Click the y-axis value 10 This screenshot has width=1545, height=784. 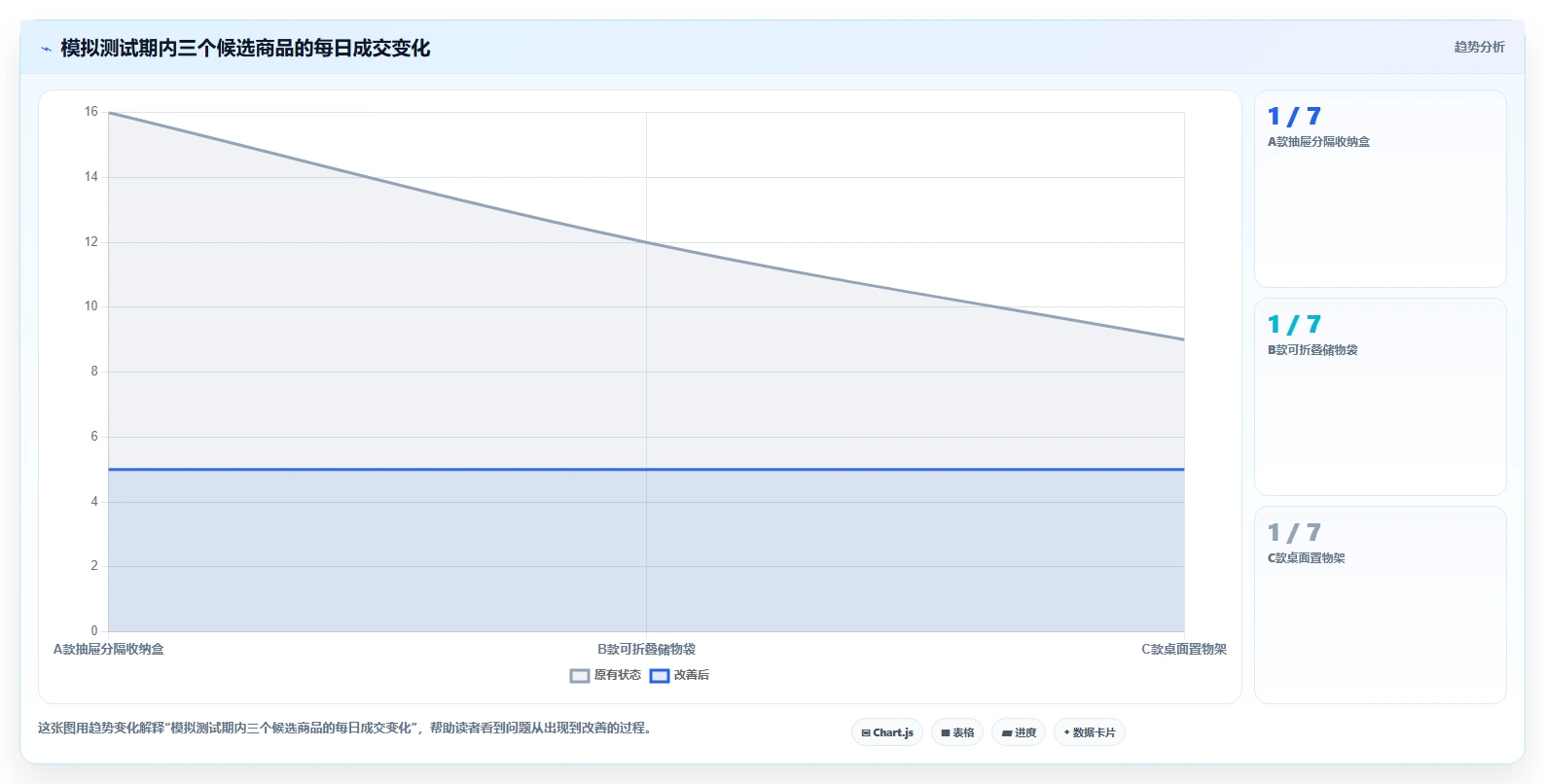tap(91, 306)
